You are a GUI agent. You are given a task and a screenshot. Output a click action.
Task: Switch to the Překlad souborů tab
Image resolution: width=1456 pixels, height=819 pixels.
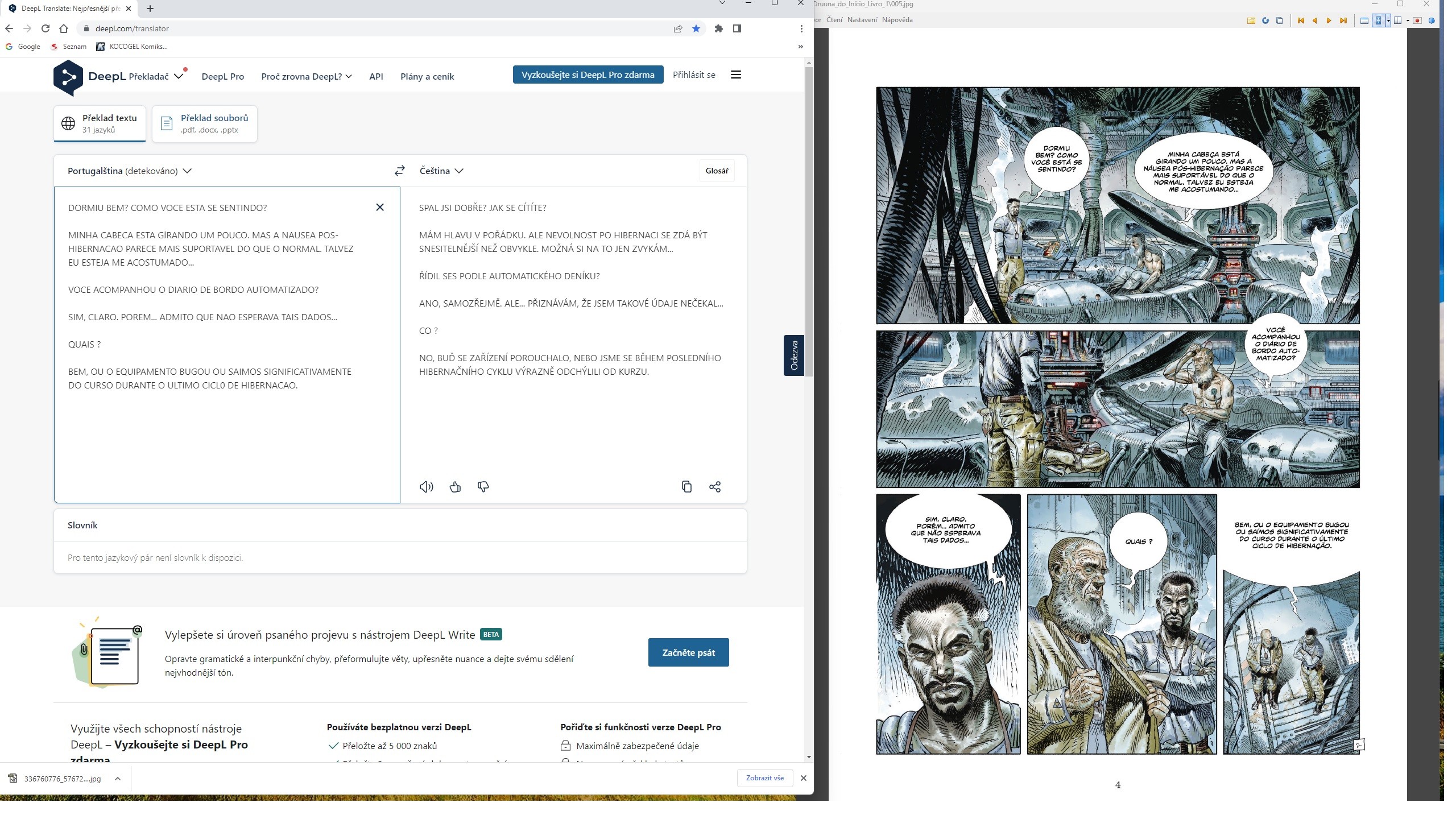205,123
